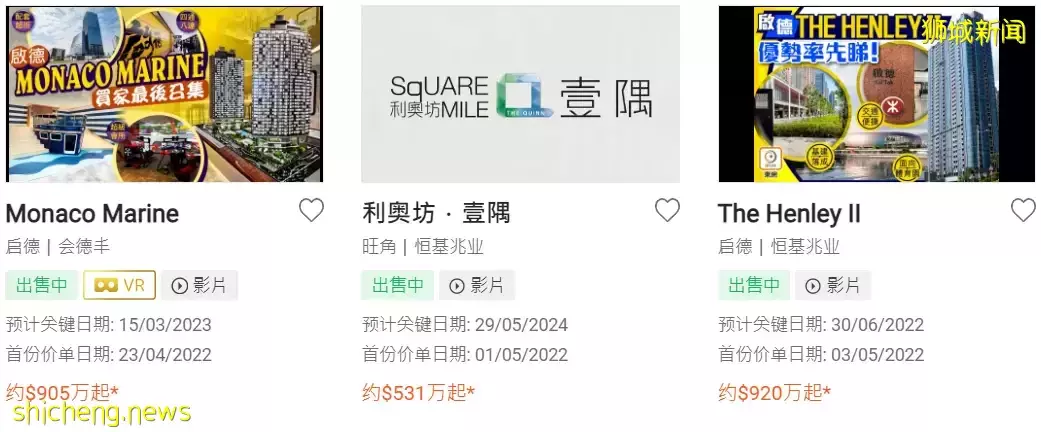Screen dimensions: 1041x432
Task: Open the VR tour for Monaco Marine
Action: pyautogui.click(x=120, y=285)
